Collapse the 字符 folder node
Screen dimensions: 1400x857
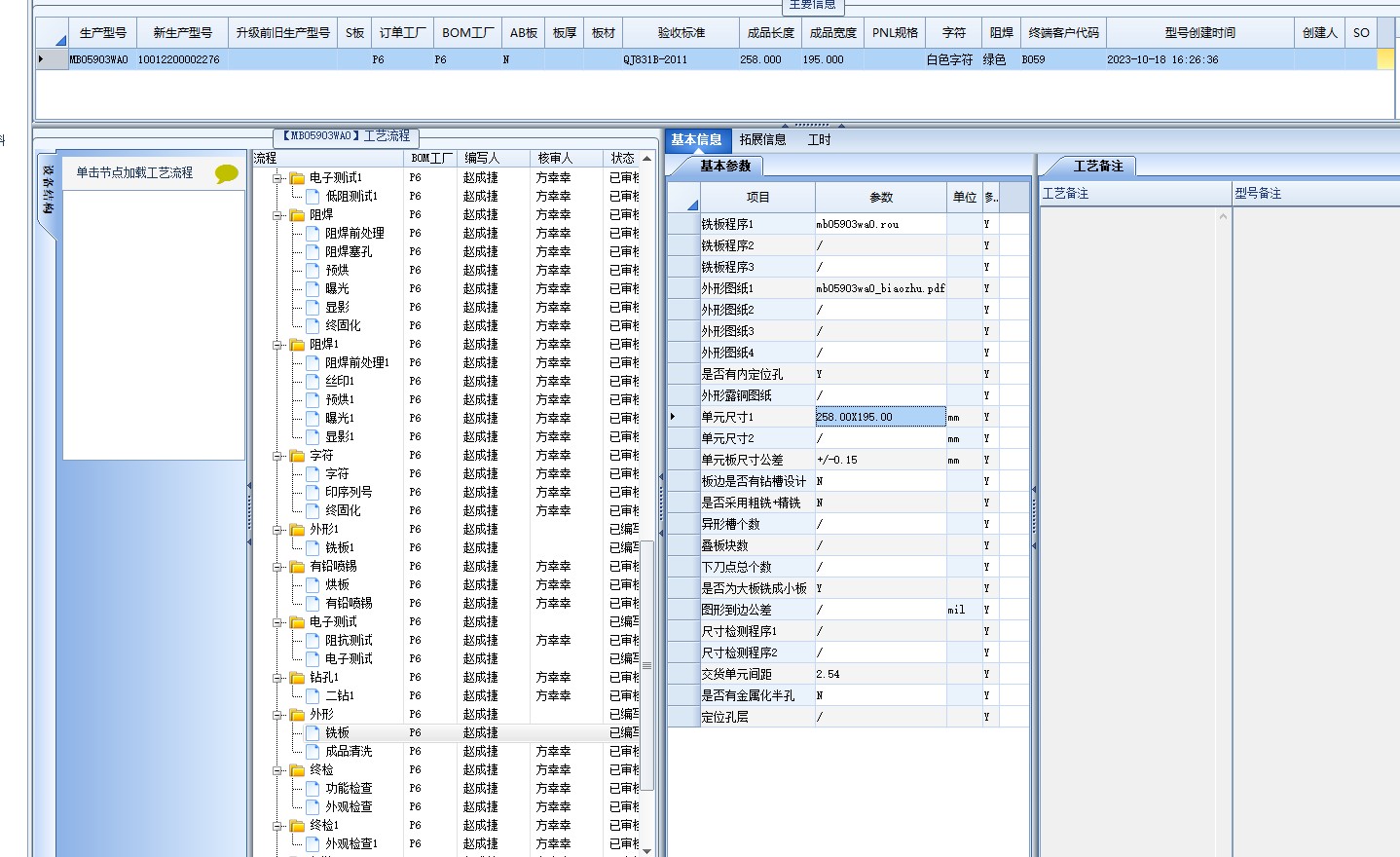coord(277,456)
